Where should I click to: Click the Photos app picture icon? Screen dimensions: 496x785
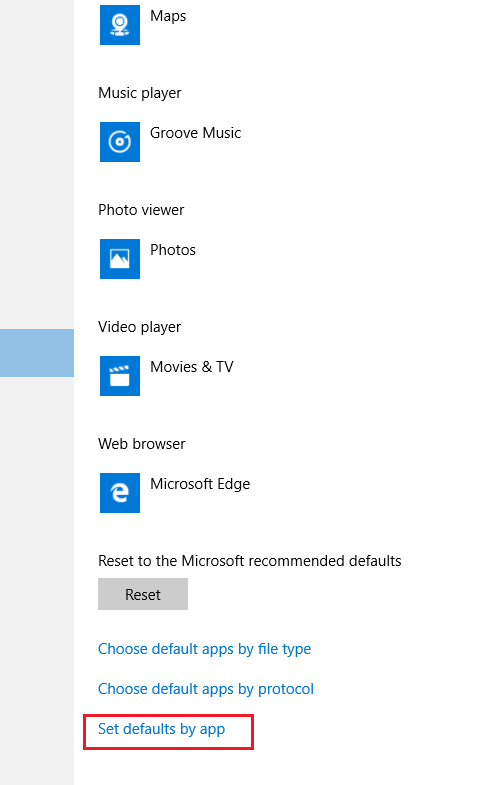coord(120,259)
